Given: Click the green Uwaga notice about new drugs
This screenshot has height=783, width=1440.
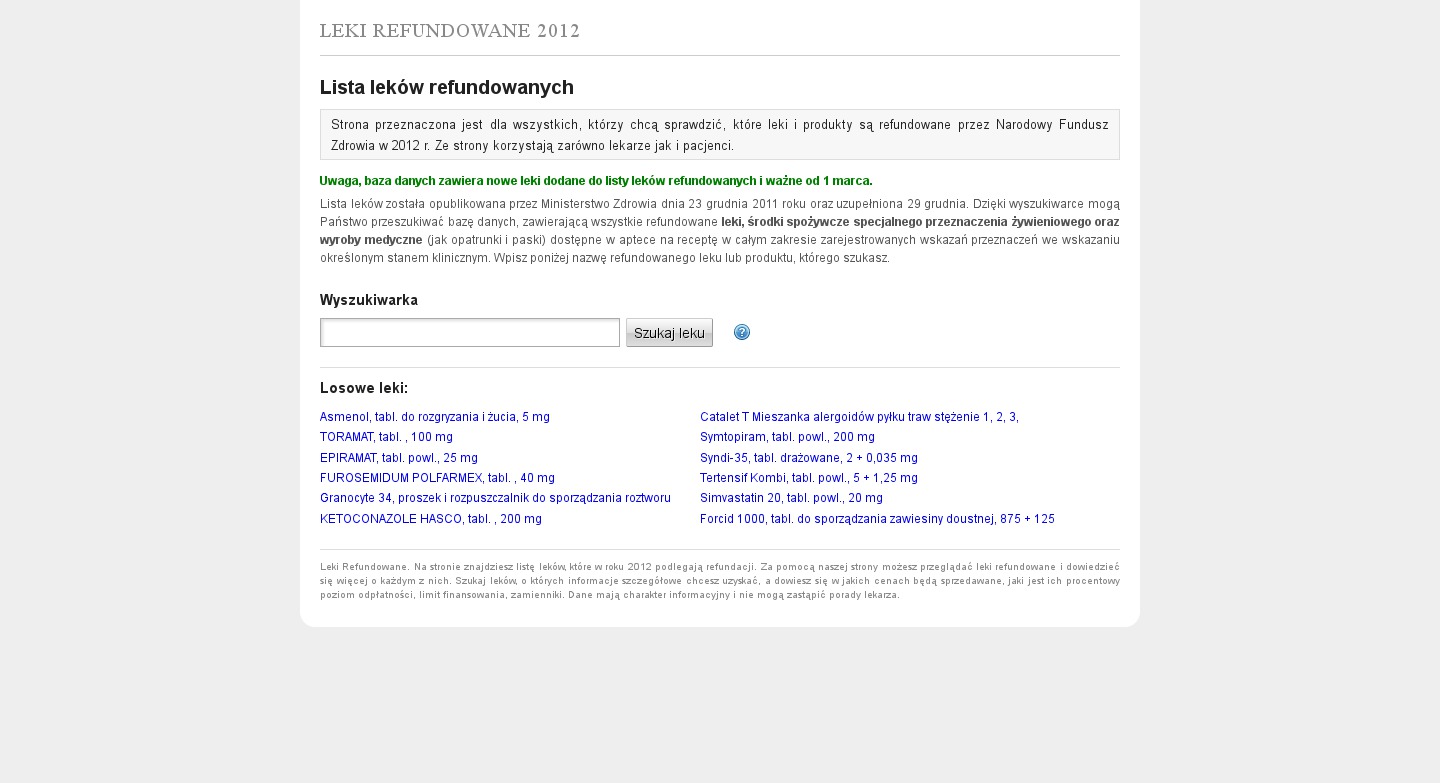Looking at the screenshot, I should click(x=596, y=181).
